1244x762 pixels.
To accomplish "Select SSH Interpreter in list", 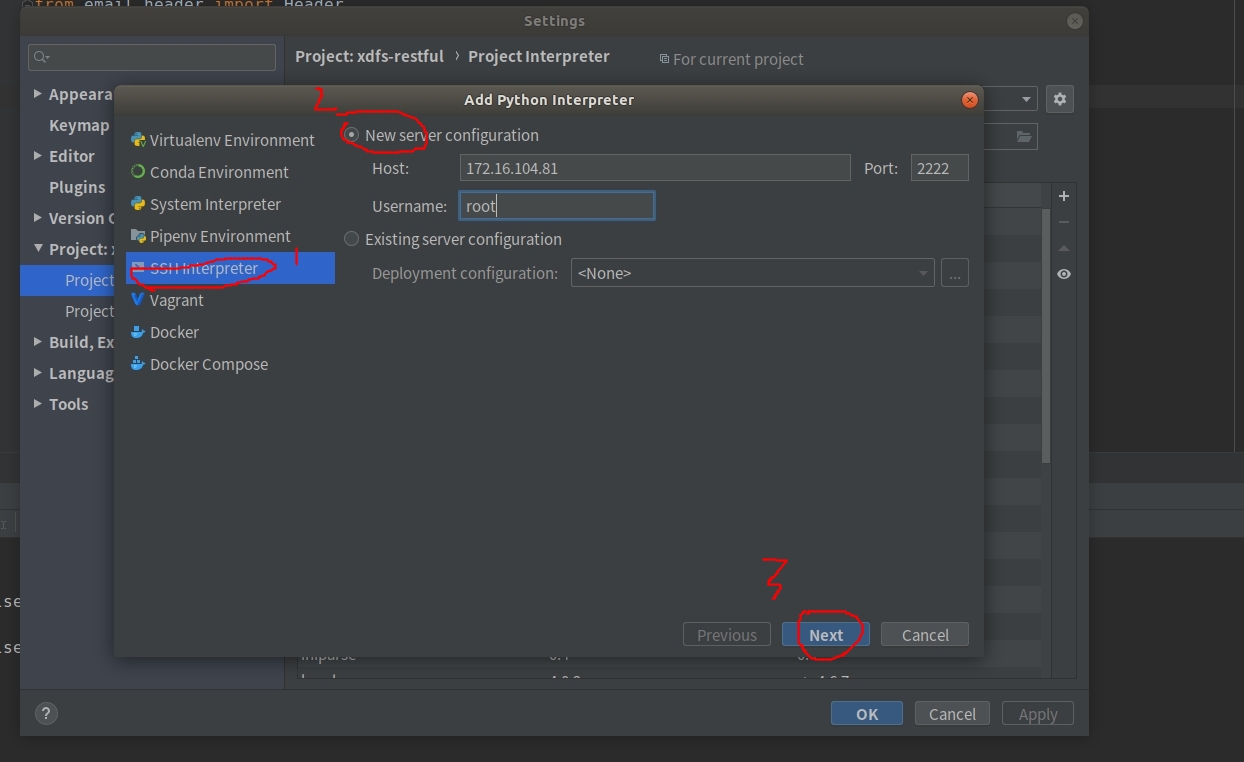I will [x=230, y=268].
